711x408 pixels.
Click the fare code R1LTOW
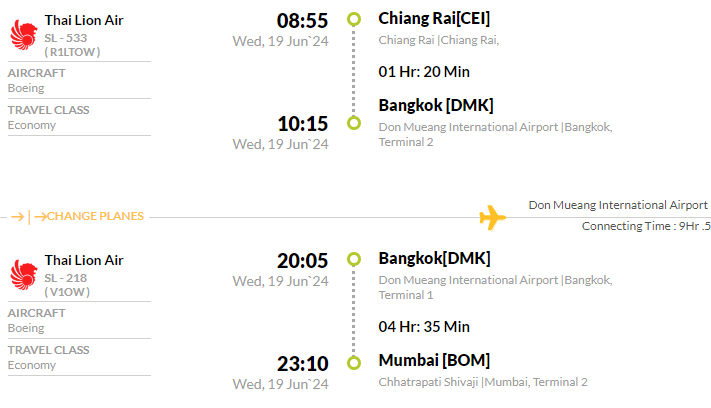(72, 52)
